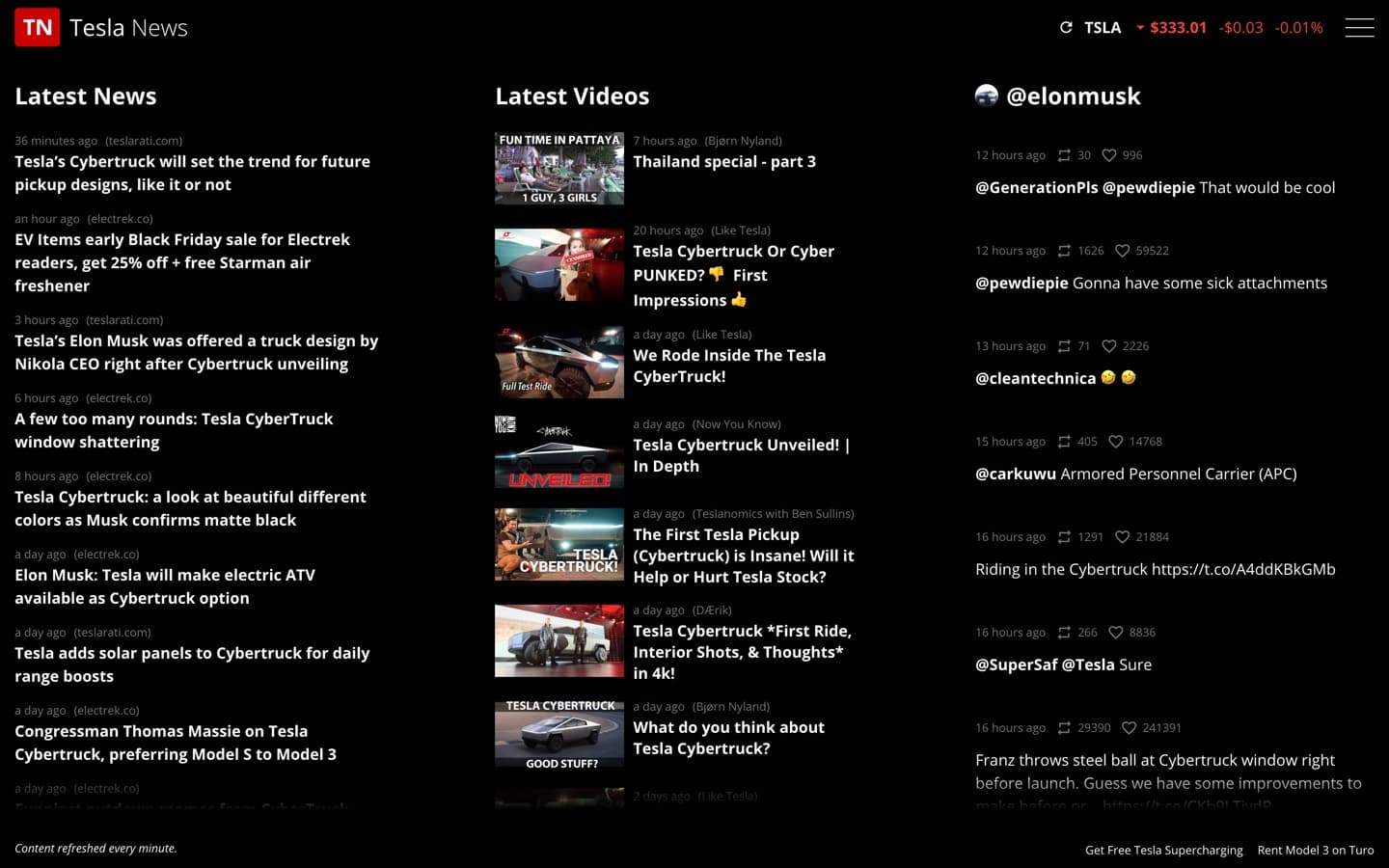Image resolution: width=1389 pixels, height=868 pixels.
Task: Click heart icon with 21884 likes
Action: (x=1122, y=537)
